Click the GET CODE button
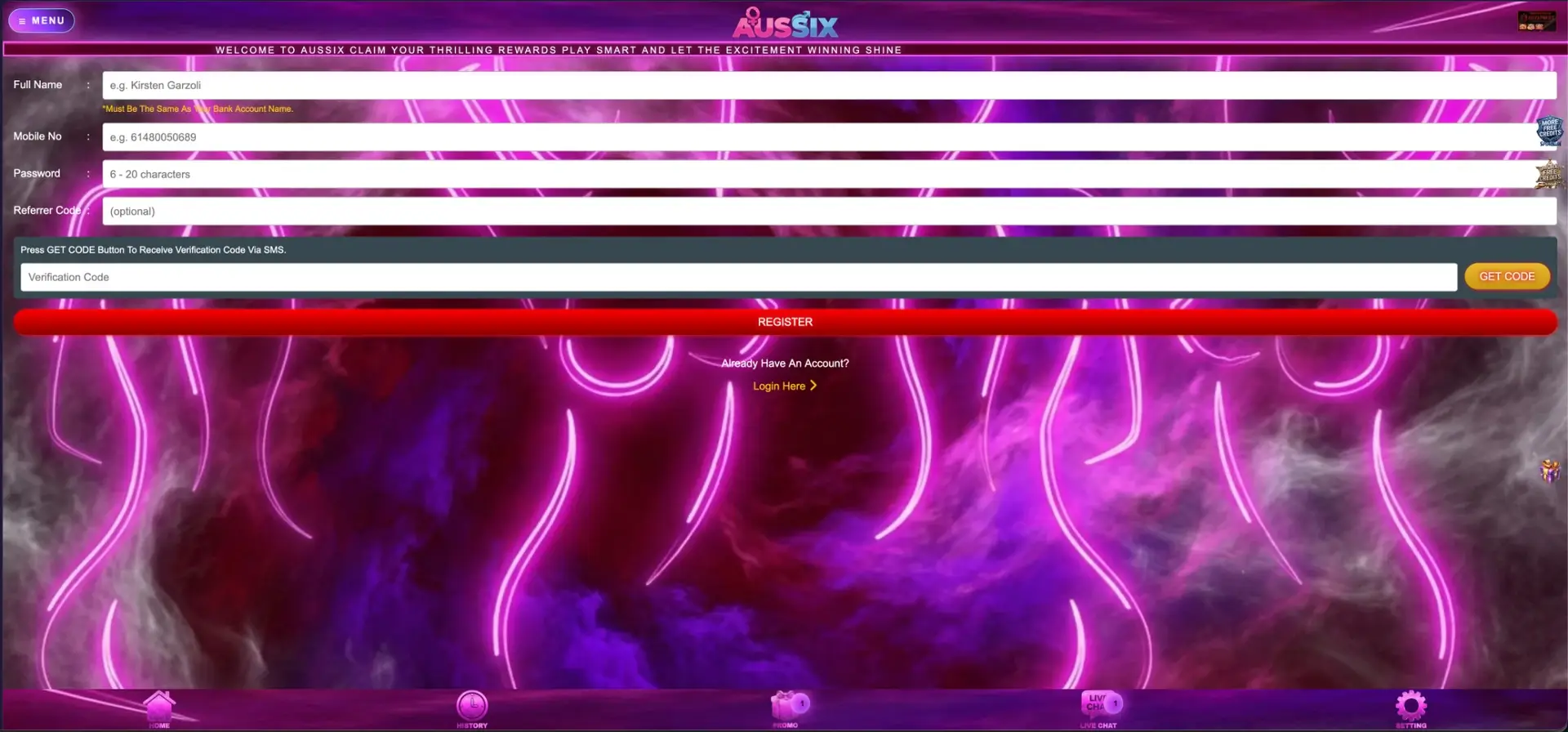Screen dimensions: 1568x732 (x=1507, y=276)
